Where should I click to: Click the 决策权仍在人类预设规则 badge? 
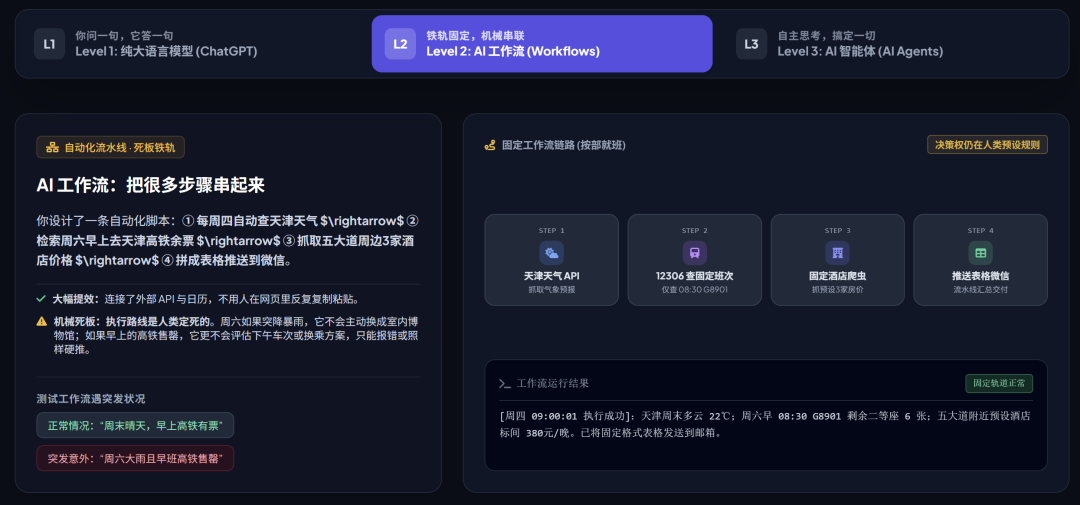(x=988, y=145)
